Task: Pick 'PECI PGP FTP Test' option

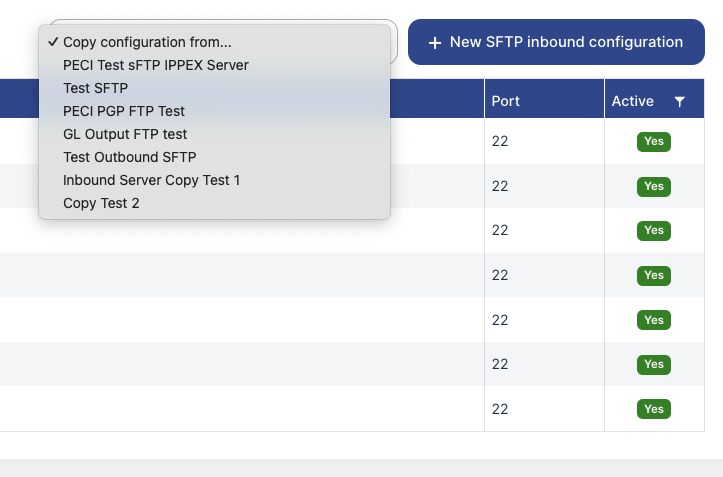Action: pyautogui.click(x=123, y=111)
